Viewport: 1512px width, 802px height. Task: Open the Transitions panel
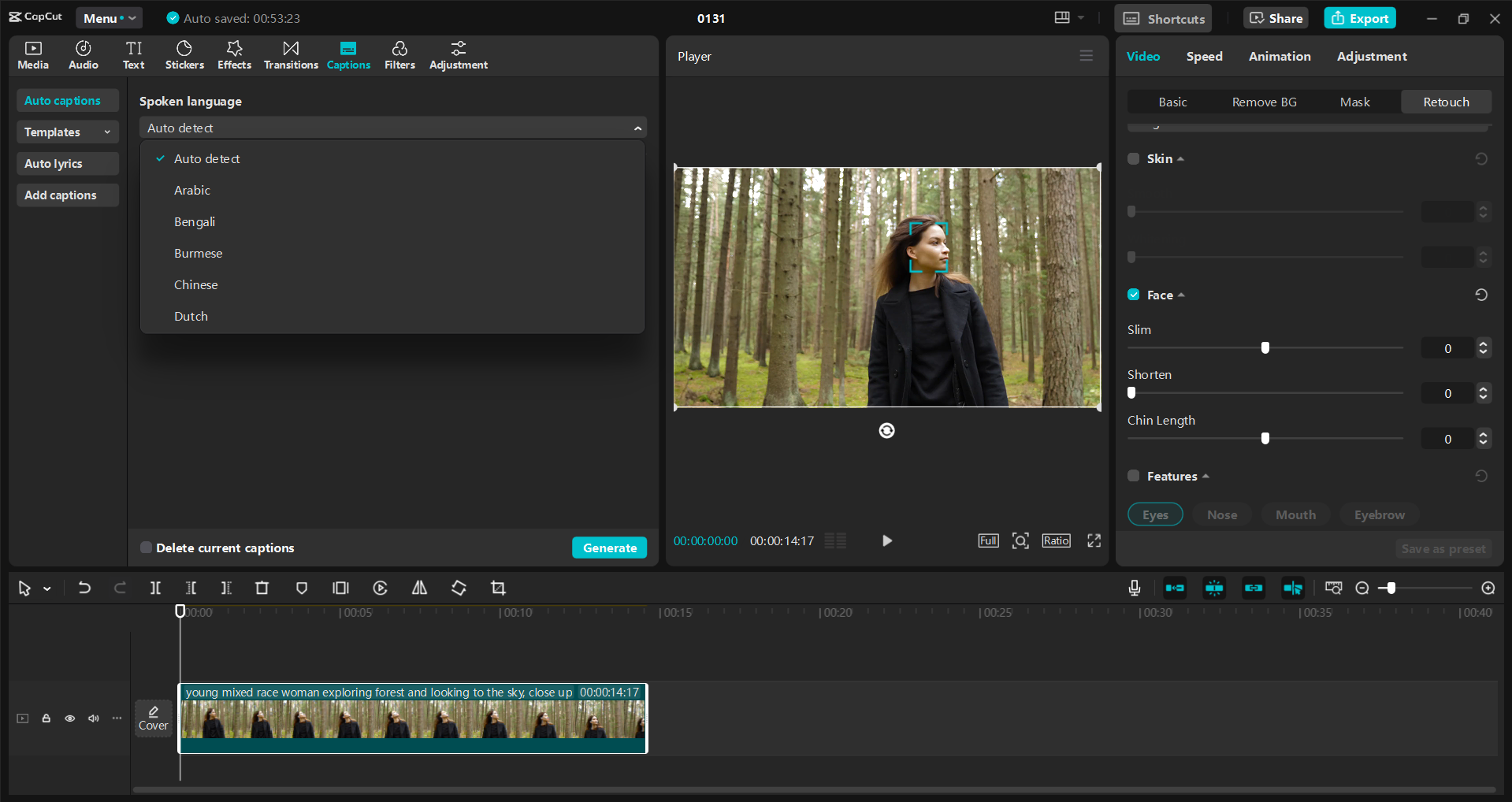(x=291, y=55)
